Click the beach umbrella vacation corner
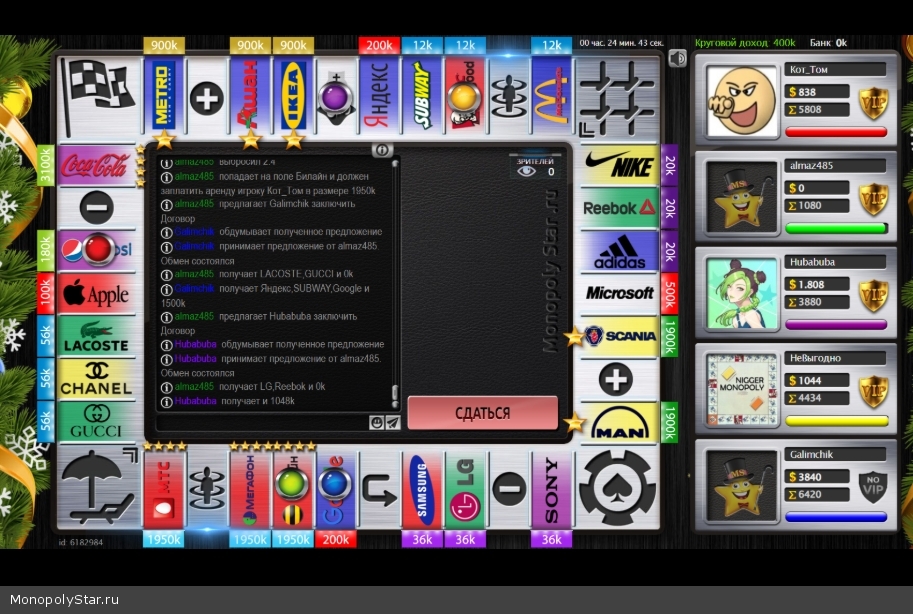Viewport: 913px width, 614px height. [x=98, y=488]
